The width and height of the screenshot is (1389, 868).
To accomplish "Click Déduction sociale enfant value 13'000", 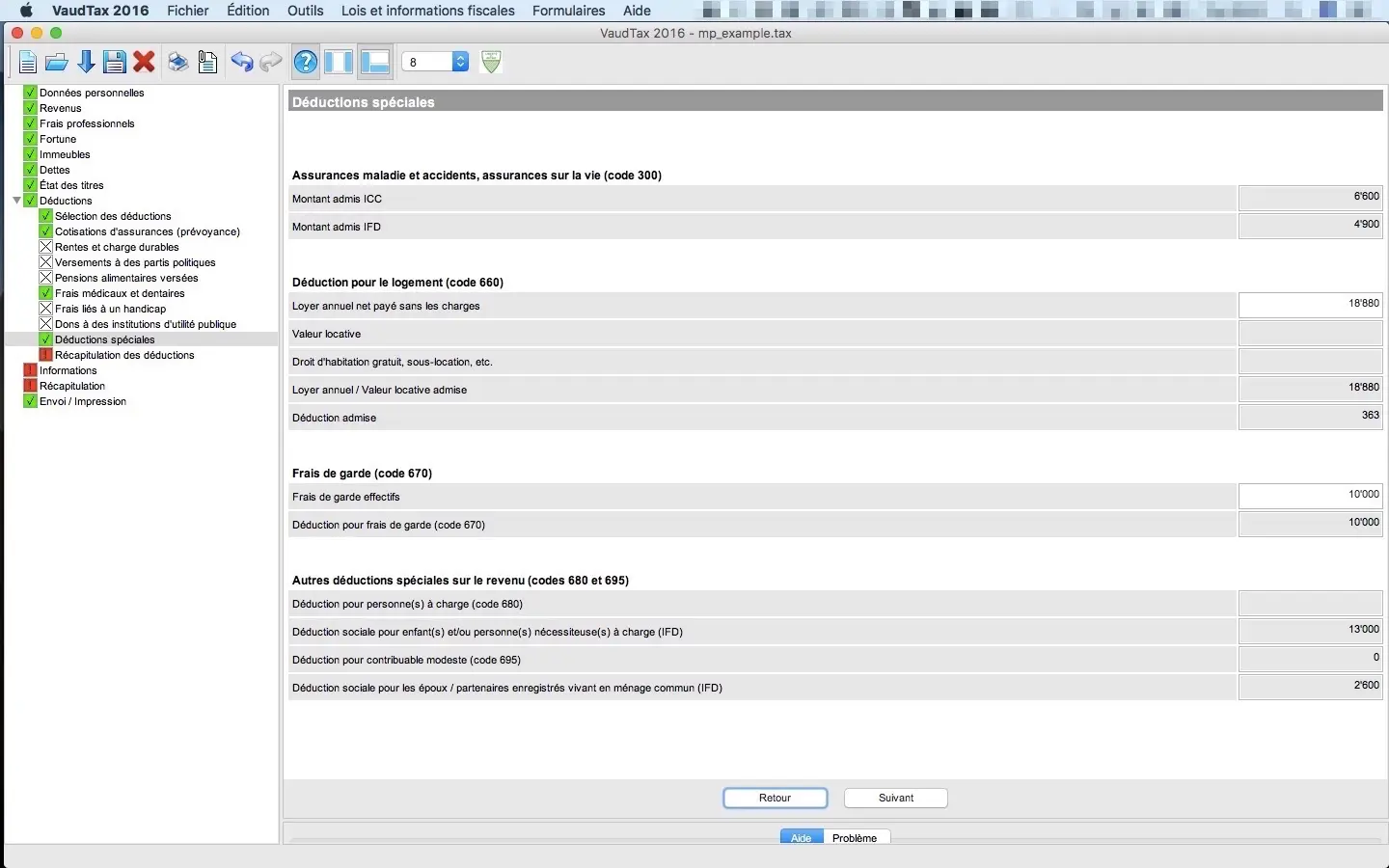I will pos(1311,631).
